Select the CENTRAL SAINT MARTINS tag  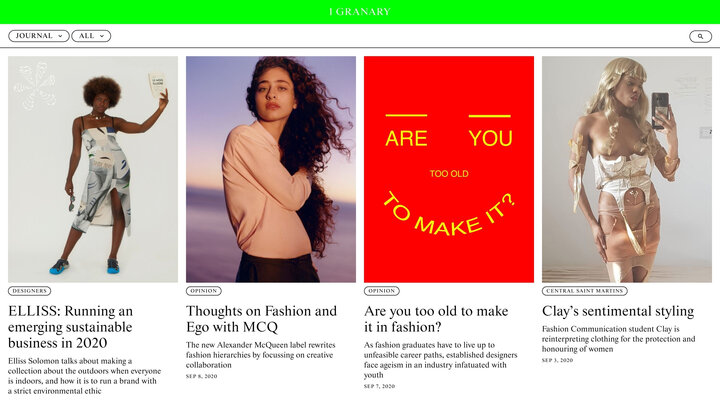(x=585, y=291)
